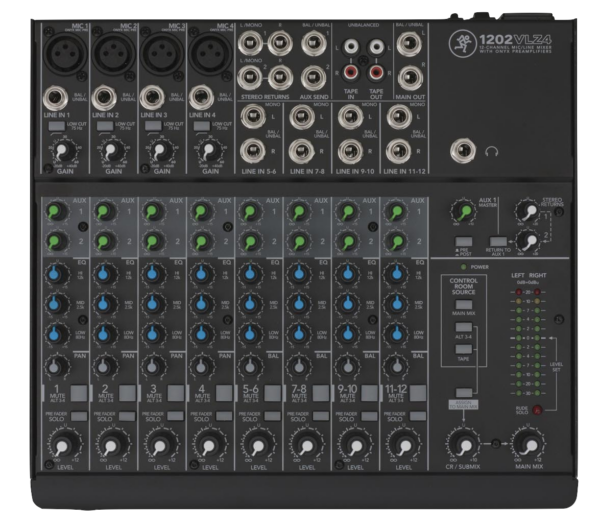Select MAIN MIX control room source
Viewport: 600px width, 526px height.
point(463,305)
